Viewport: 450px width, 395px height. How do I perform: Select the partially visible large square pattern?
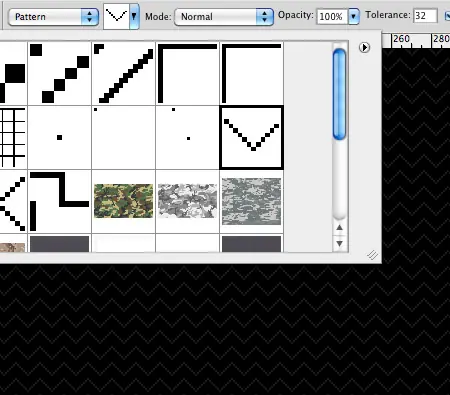click(13, 73)
